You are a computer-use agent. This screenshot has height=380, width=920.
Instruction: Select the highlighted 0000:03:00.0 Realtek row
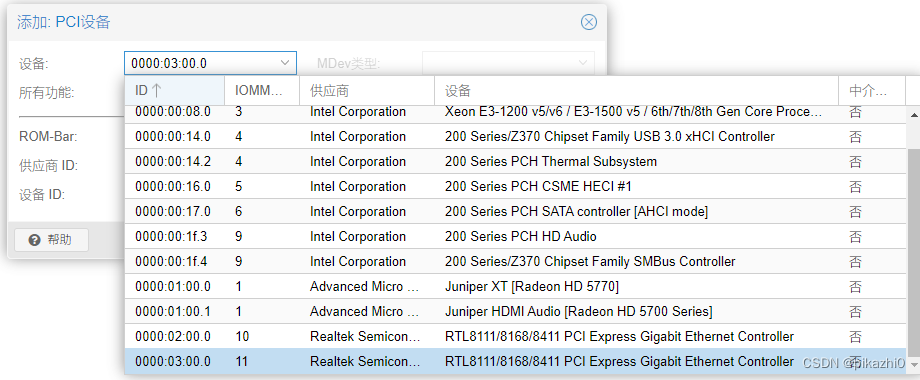point(515,362)
